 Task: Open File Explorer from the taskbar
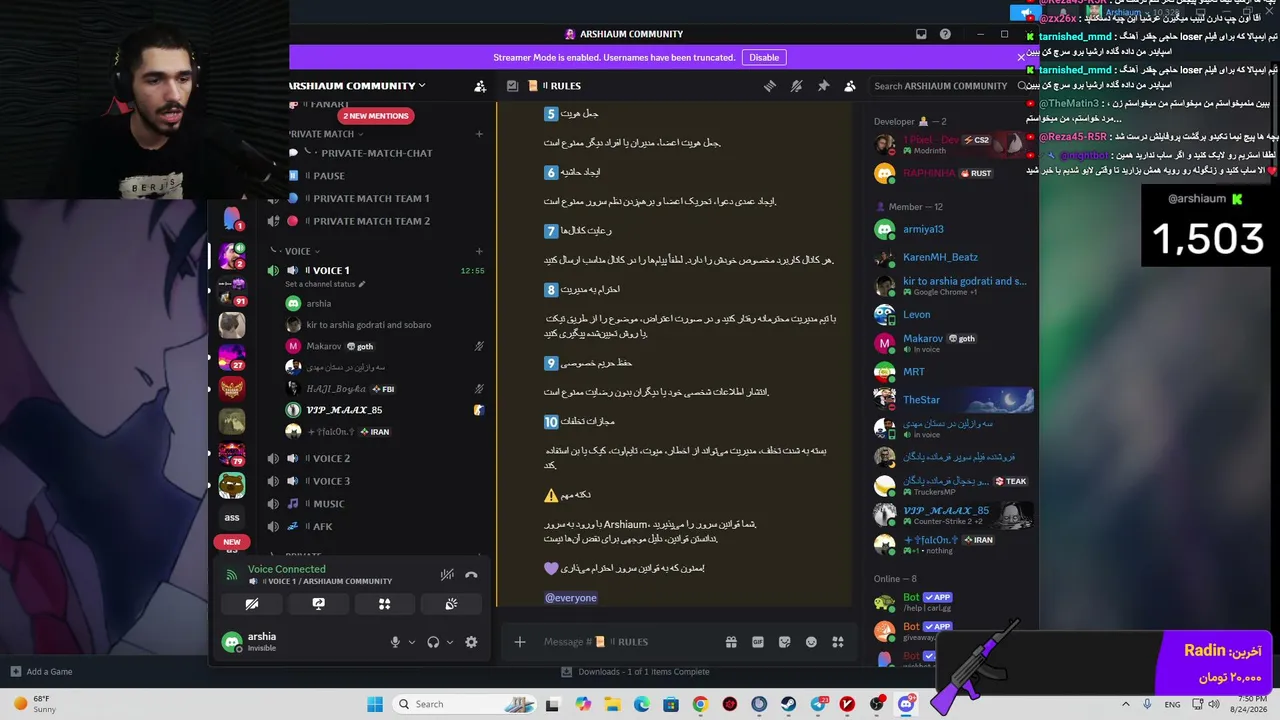coord(612,704)
